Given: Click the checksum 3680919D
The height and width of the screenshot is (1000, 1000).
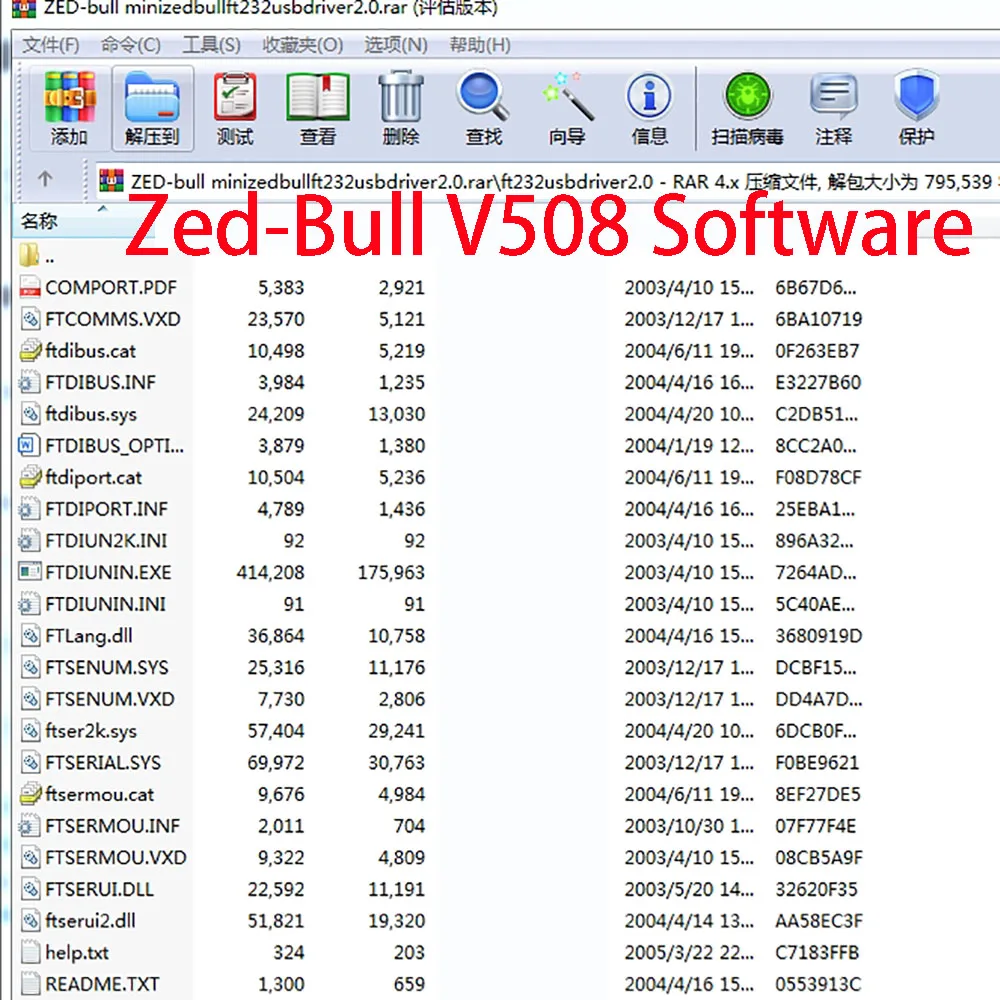Looking at the screenshot, I should pyautogui.click(x=818, y=635).
